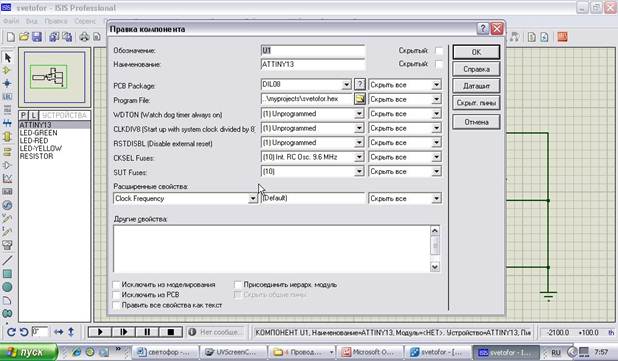The width and height of the screenshot is (618, 361).
Task: Expand the WDTON fuse dropdown
Action: (x=359, y=114)
